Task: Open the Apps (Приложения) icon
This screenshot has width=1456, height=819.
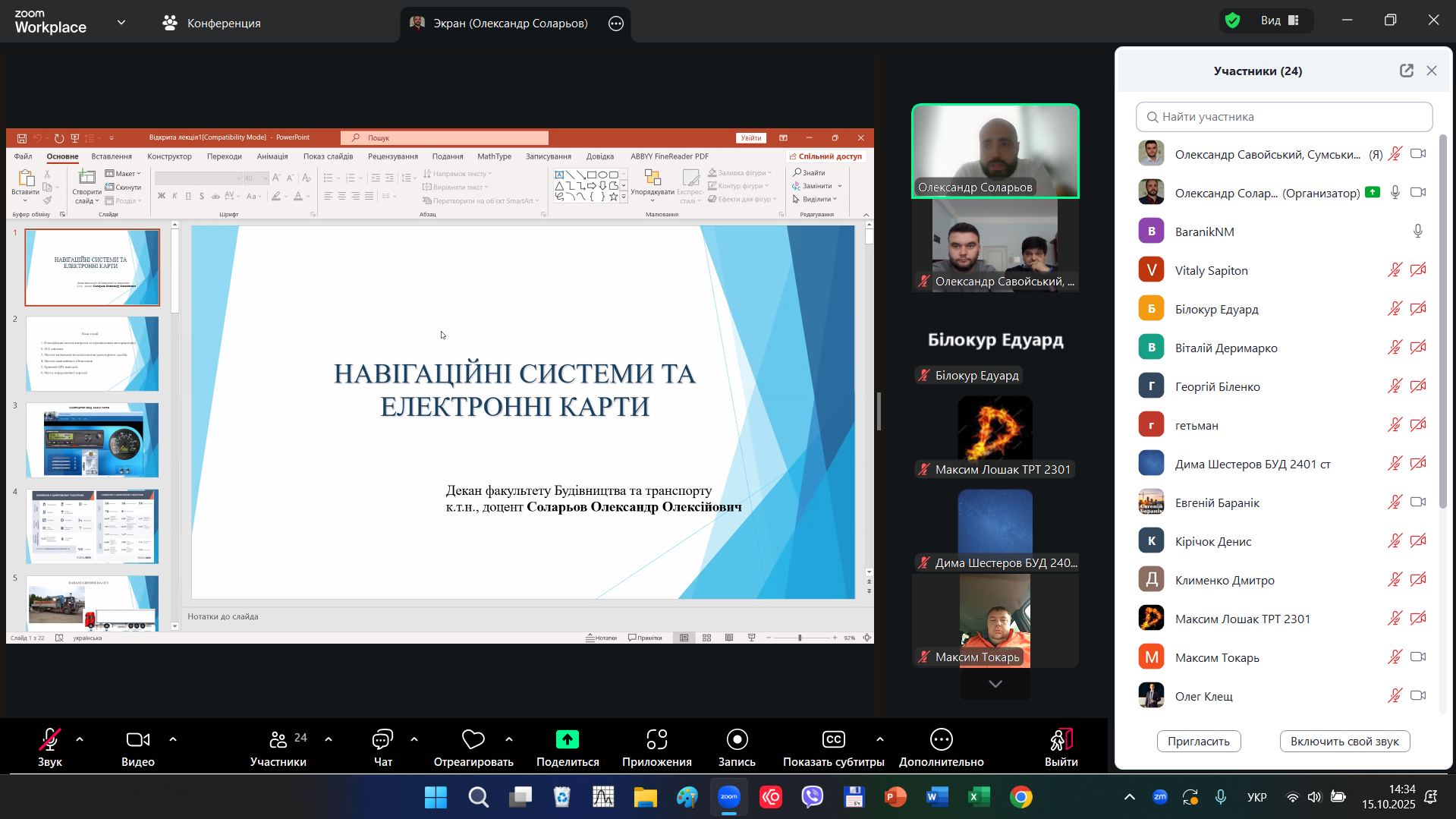Action: coord(656,740)
